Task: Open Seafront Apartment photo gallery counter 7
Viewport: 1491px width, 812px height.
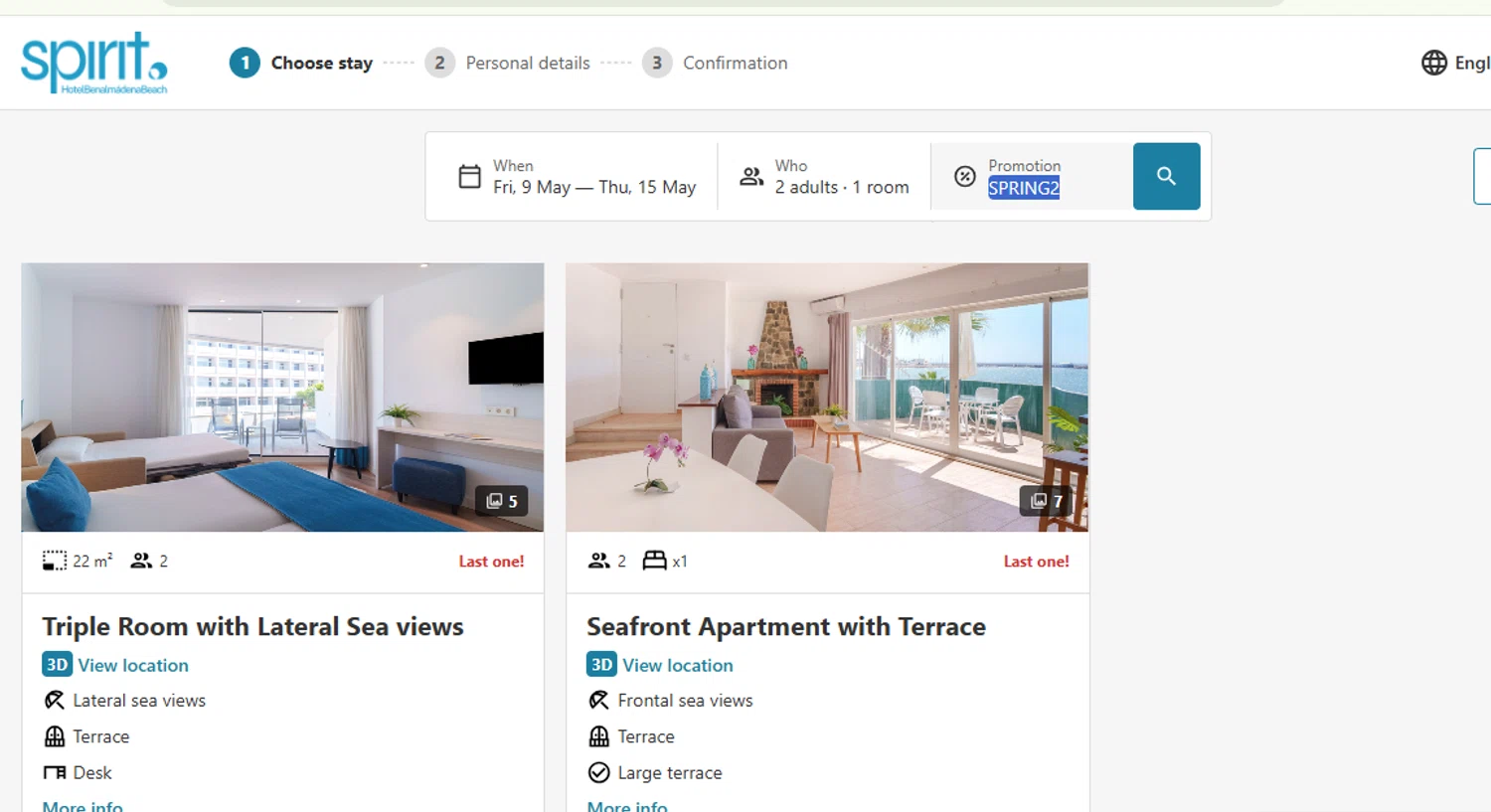Action: (x=1047, y=501)
